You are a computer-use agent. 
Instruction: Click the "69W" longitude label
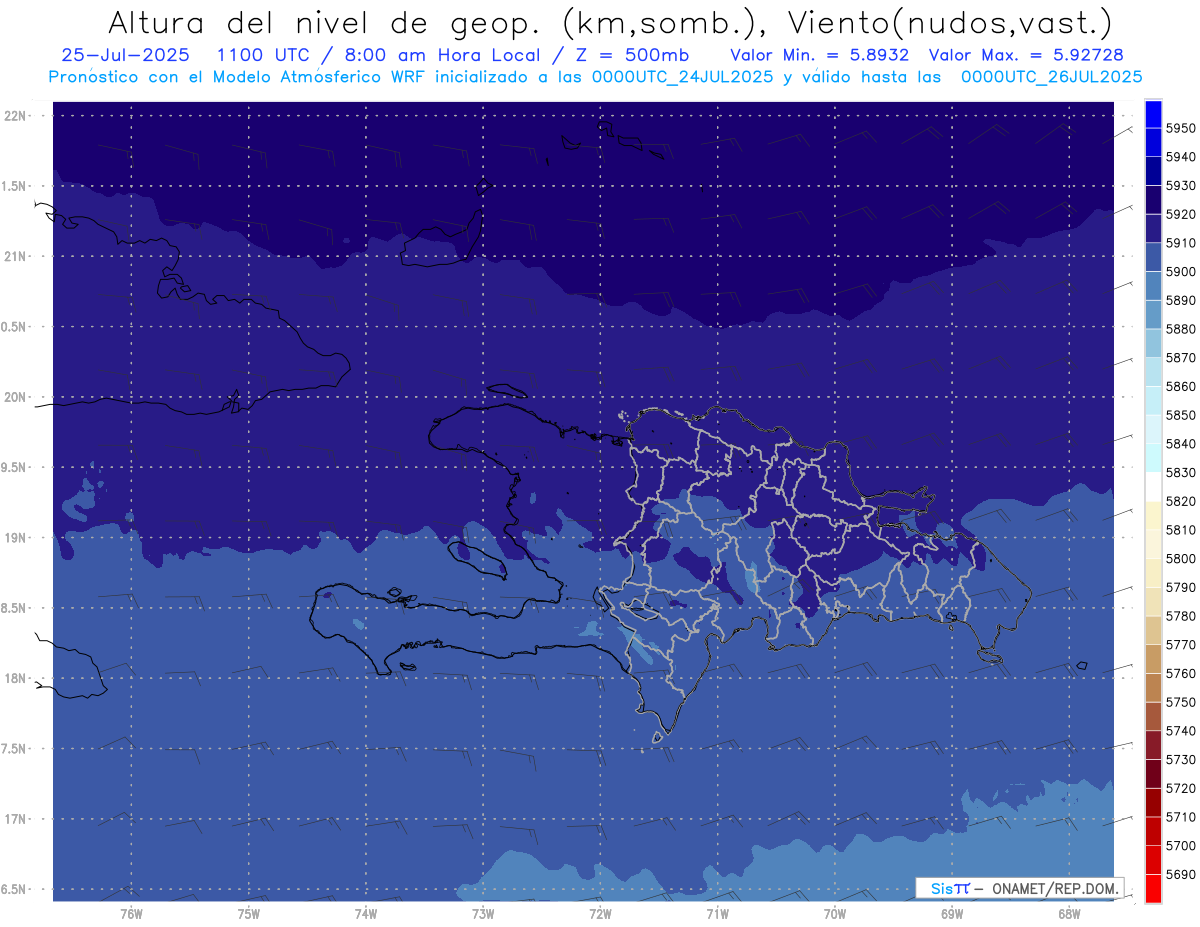(x=952, y=913)
